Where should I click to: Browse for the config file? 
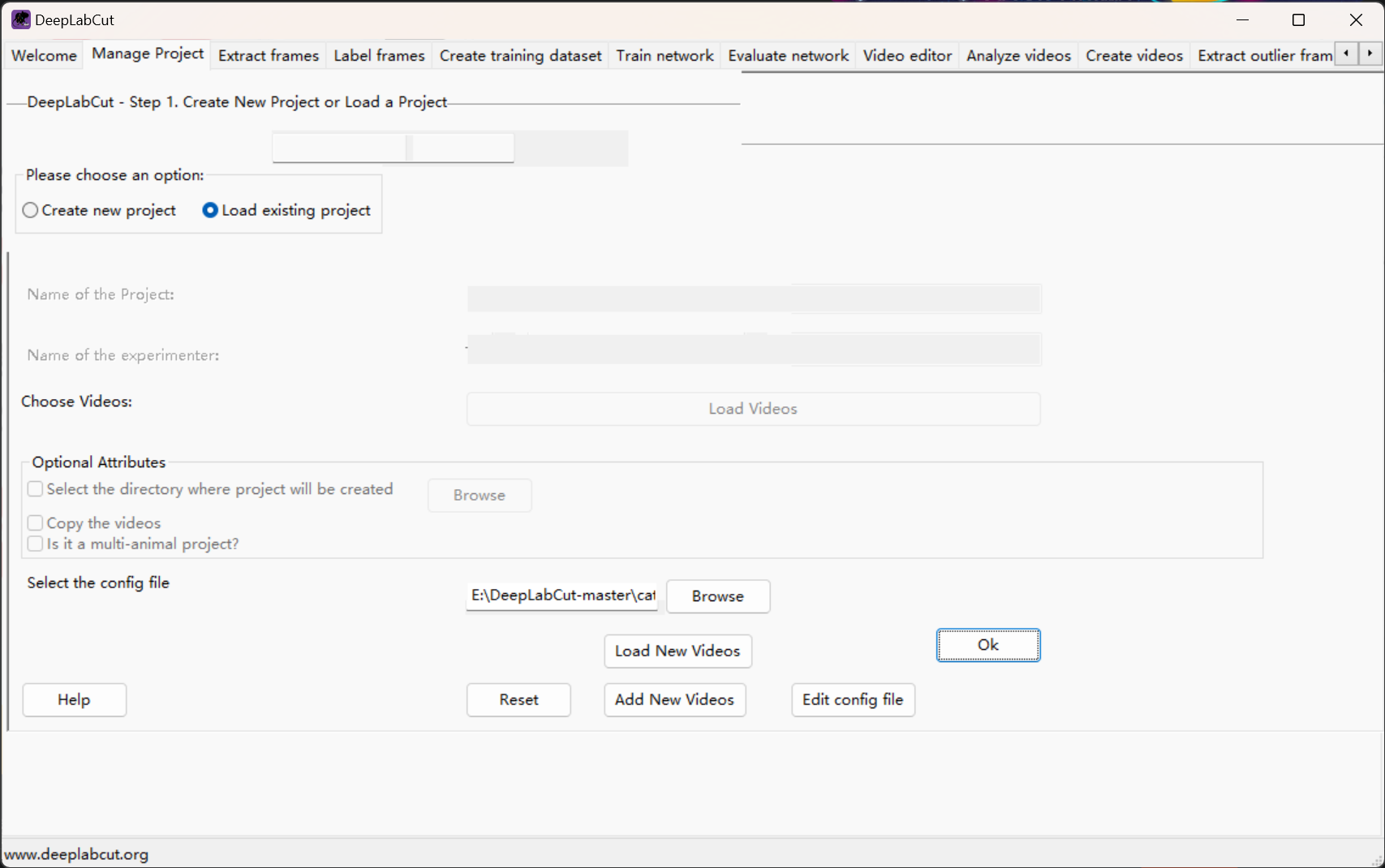coord(718,596)
